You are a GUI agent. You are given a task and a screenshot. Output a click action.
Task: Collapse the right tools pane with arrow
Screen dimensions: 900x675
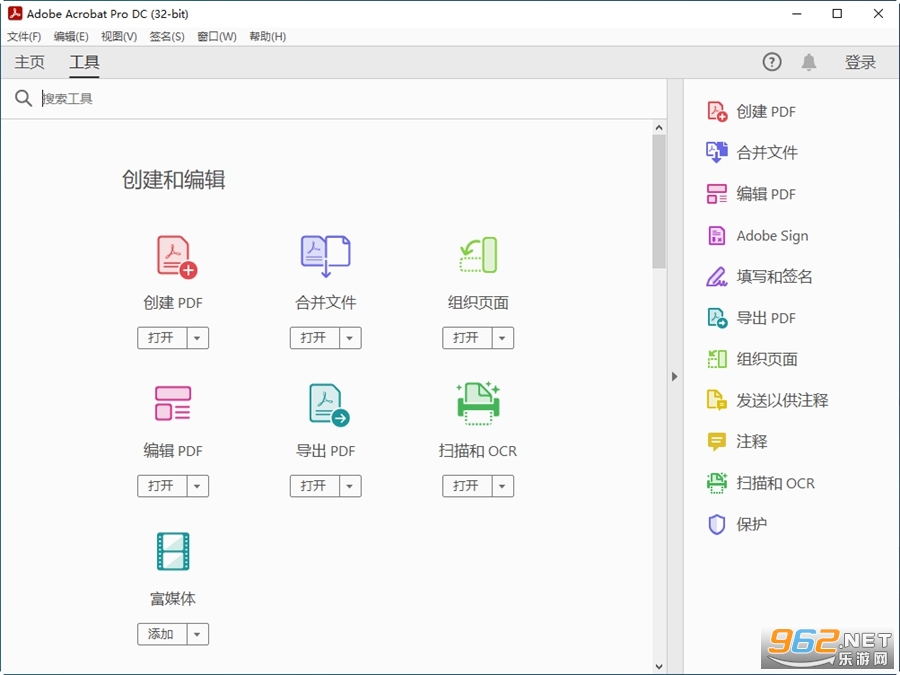click(674, 377)
